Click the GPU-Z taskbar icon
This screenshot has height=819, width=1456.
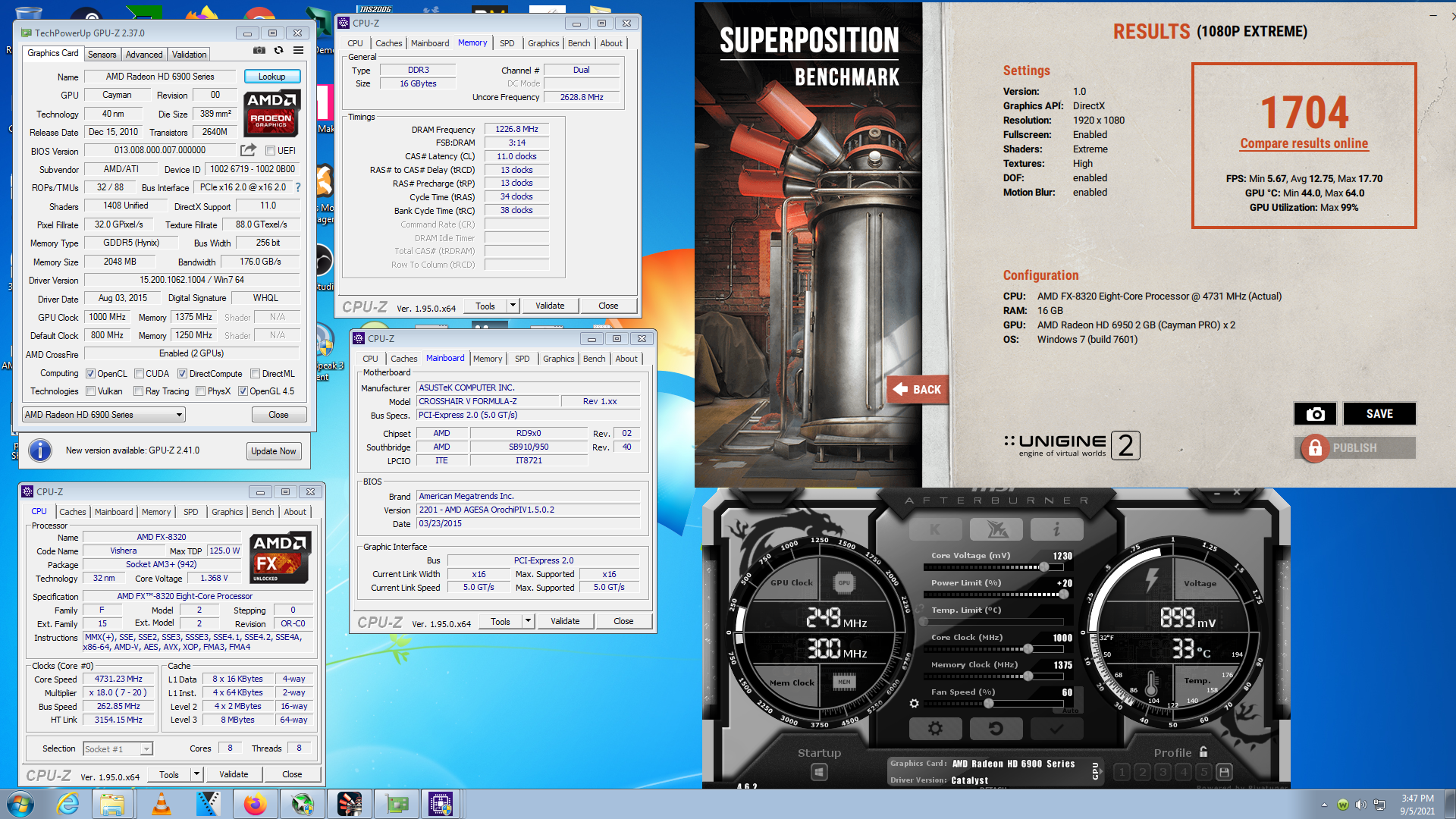pos(397,804)
